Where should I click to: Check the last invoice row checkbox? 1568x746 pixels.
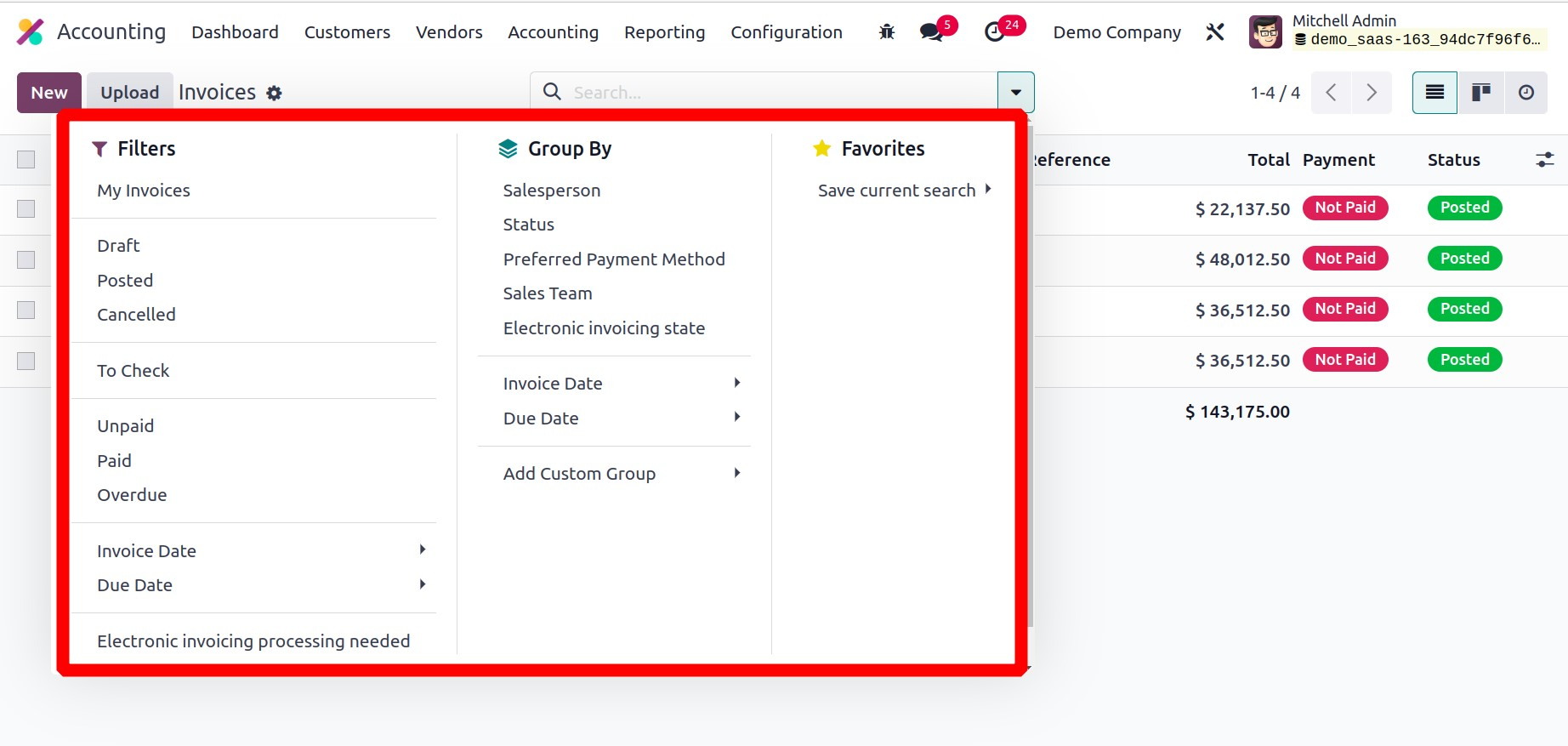[x=26, y=361]
